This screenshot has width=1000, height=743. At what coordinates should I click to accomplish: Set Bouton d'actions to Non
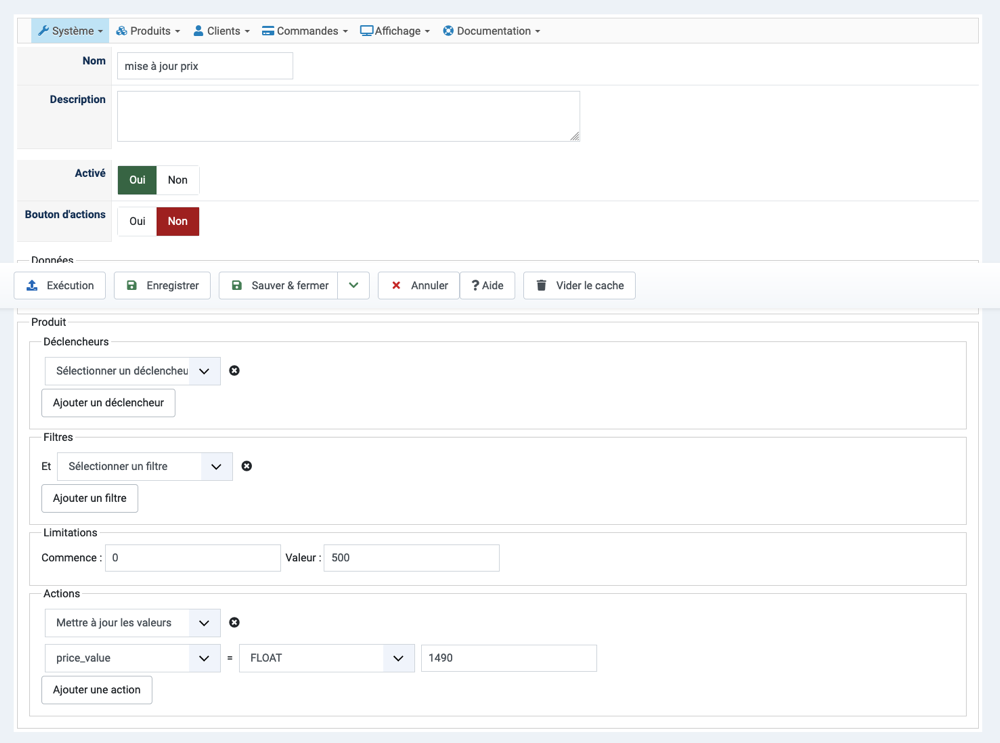[178, 221]
